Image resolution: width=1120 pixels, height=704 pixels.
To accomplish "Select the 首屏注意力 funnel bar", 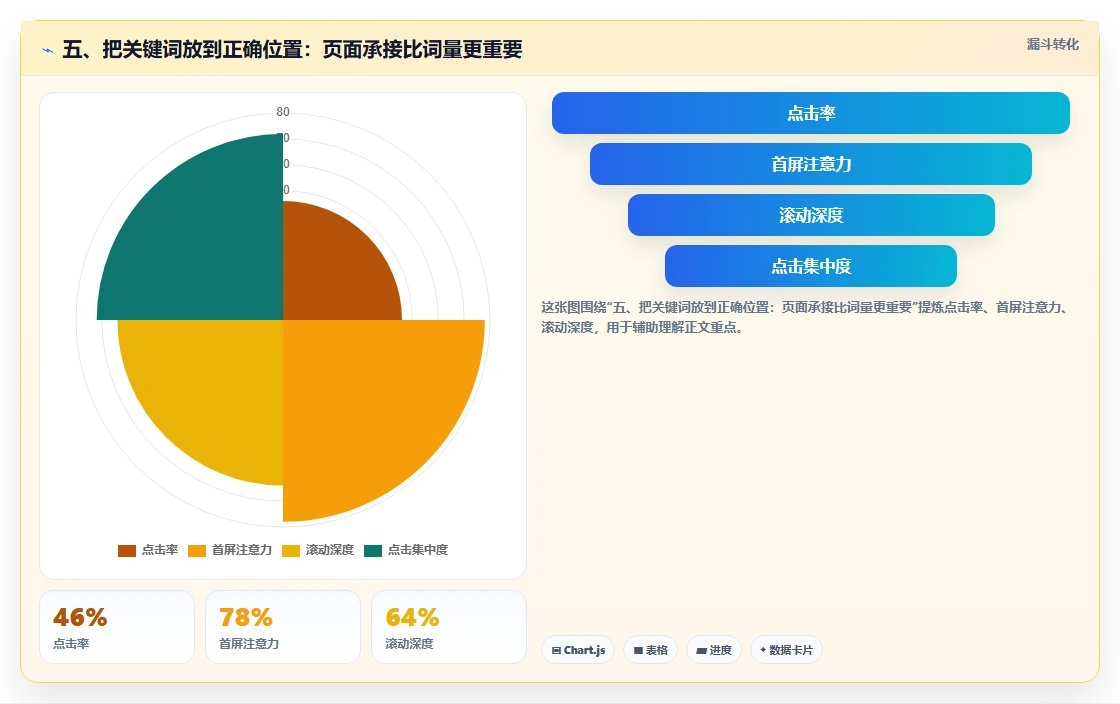I will click(811, 164).
